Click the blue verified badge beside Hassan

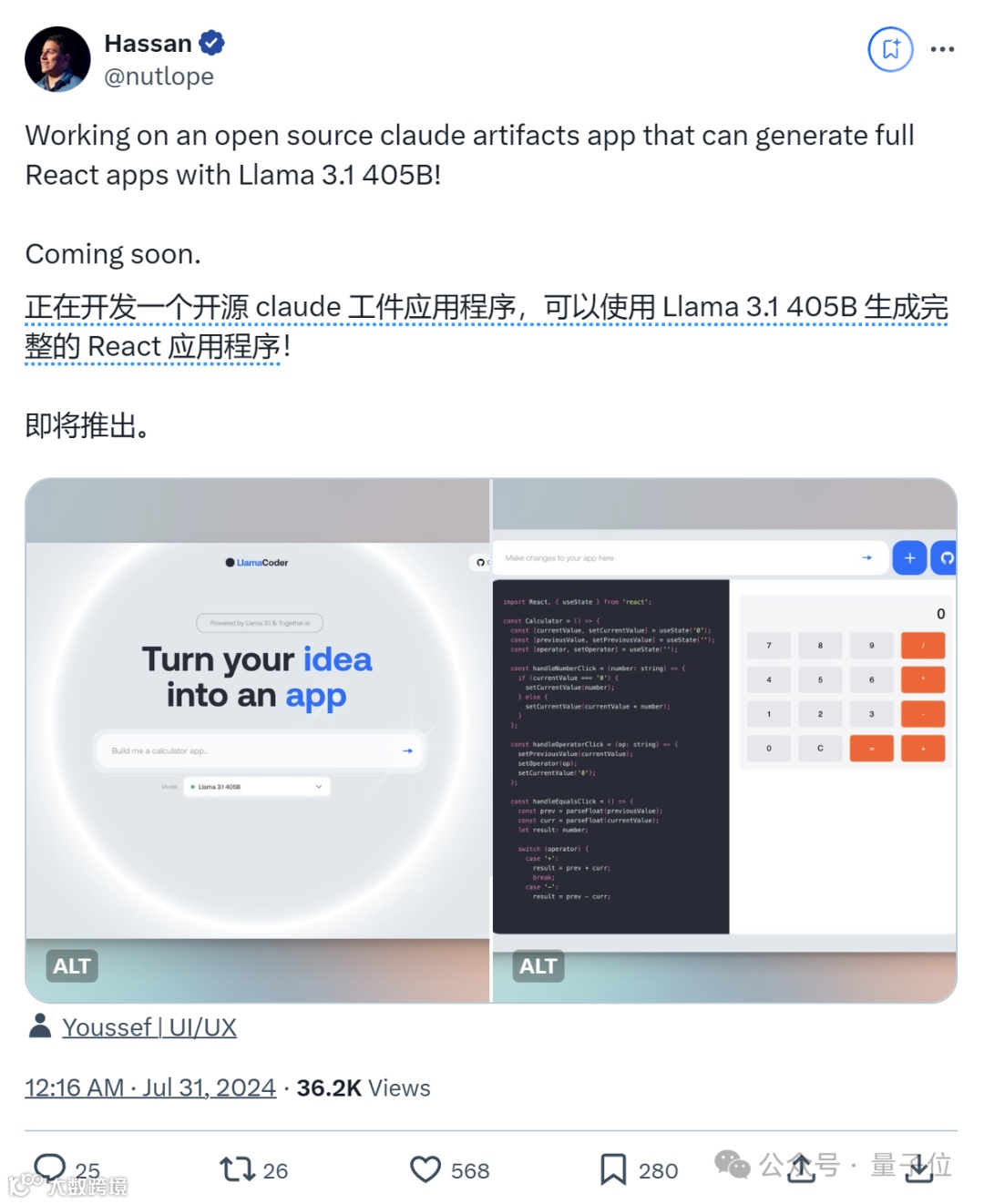[211, 43]
